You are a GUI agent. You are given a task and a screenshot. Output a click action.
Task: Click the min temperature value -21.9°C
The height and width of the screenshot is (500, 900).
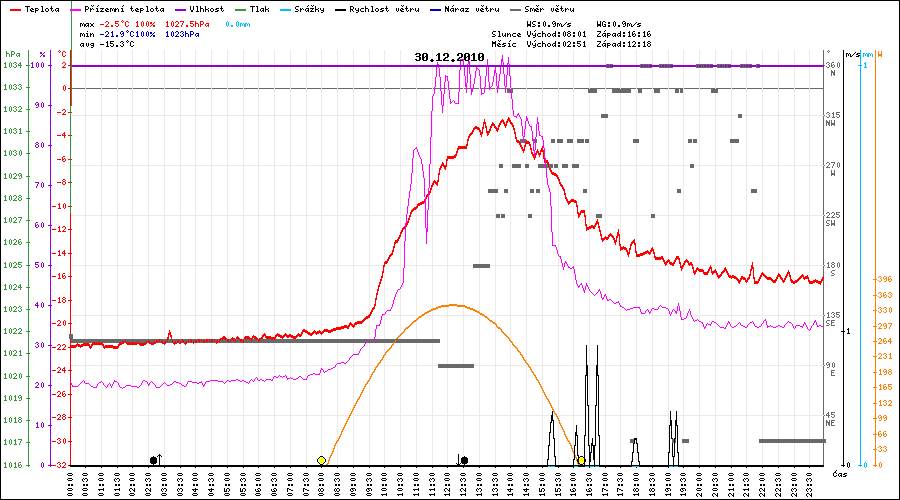point(117,34)
